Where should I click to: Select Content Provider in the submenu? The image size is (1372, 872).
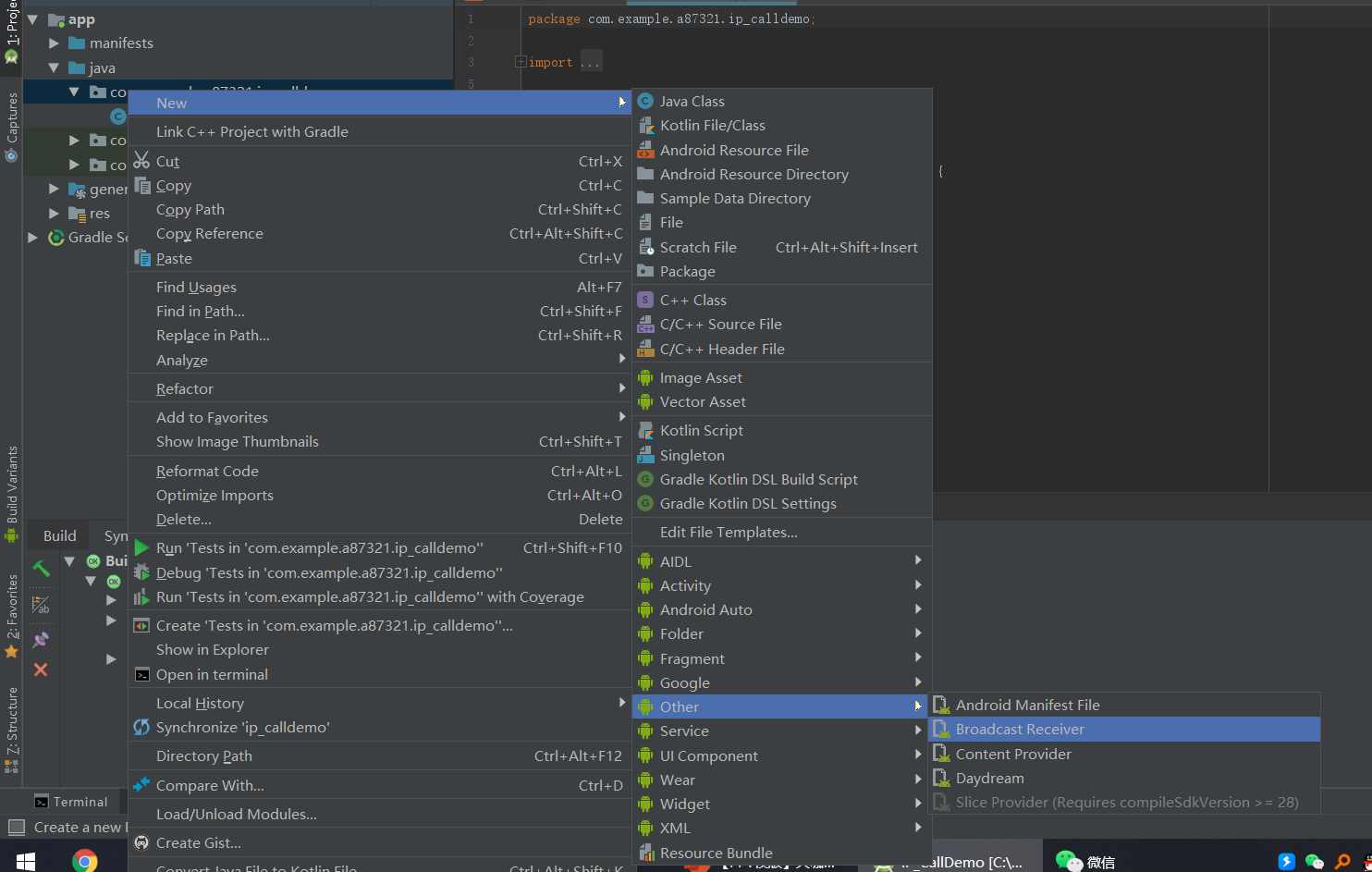tap(1125, 754)
